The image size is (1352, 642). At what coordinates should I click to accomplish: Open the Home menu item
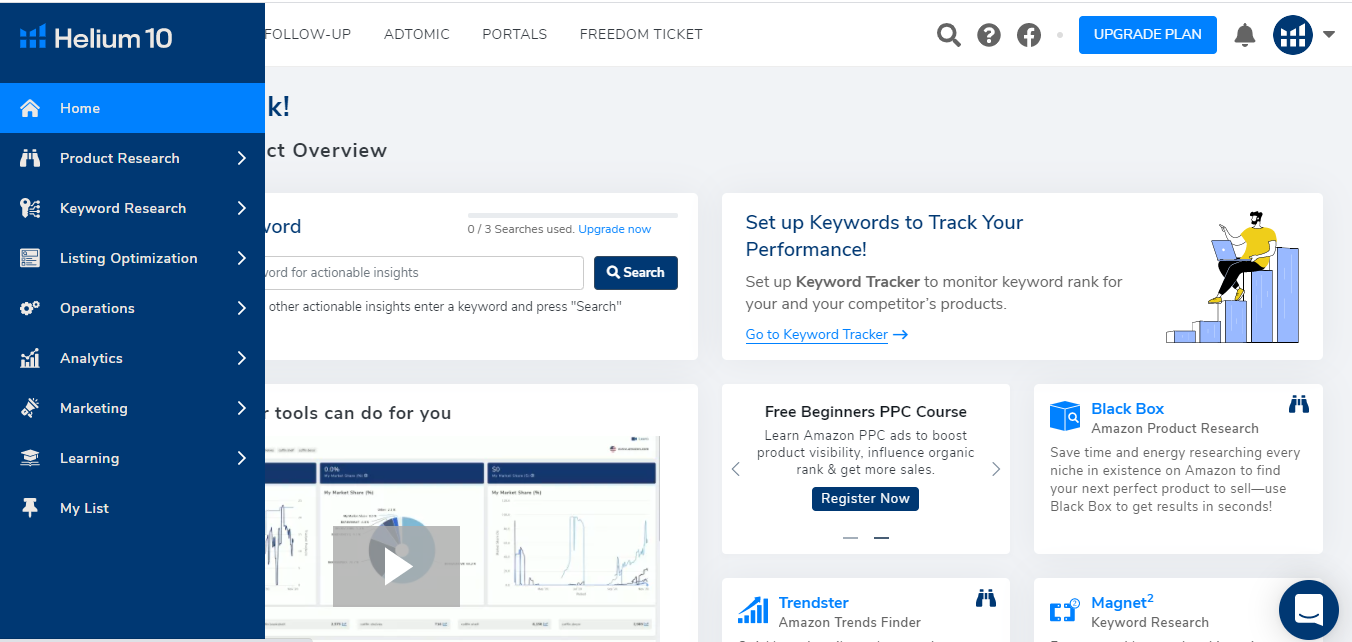[132, 108]
